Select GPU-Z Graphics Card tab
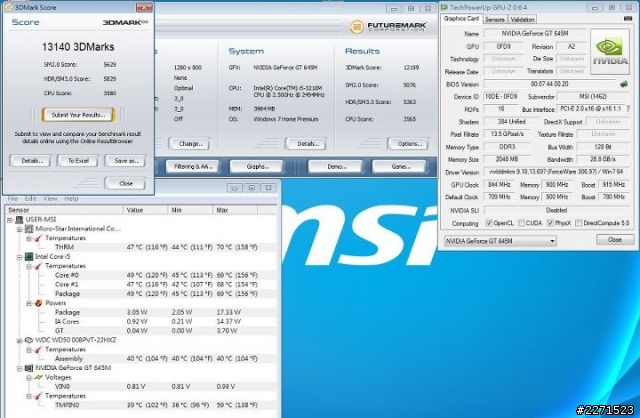The image size is (640, 418). 461,18
